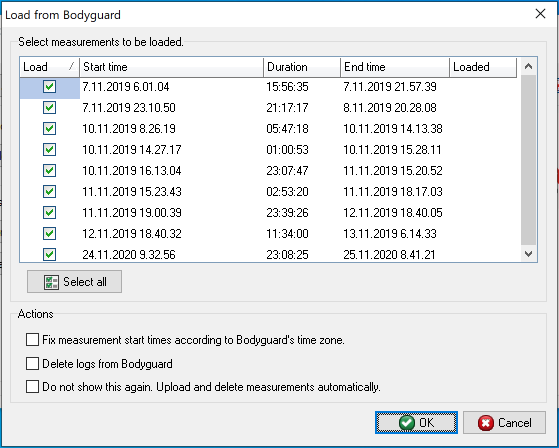Image resolution: width=559 pixels, height=448 pixels.
Task: Select start time 10.11.2019 16.13.04
Action: pyautogui.click(x=132, y=171)
